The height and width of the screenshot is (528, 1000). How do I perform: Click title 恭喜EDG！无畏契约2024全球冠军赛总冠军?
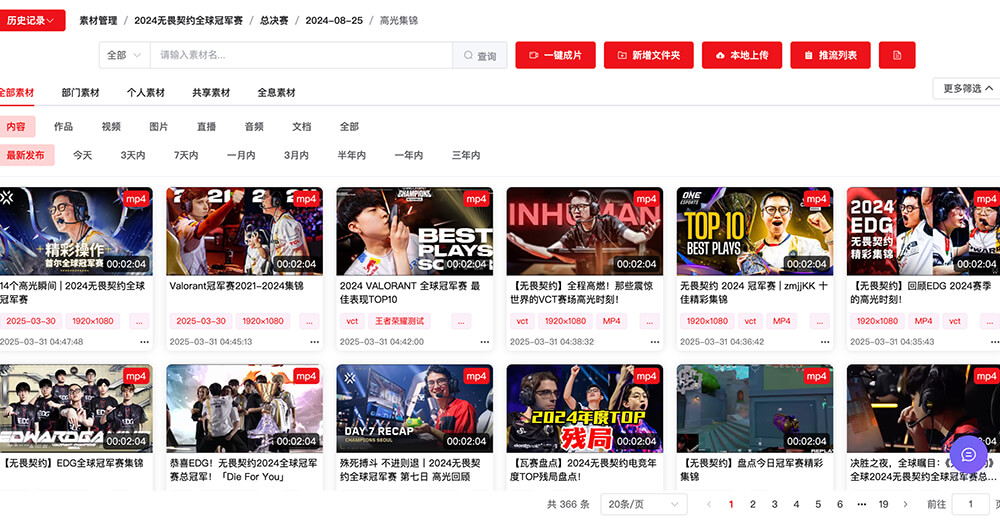point(243,470)
